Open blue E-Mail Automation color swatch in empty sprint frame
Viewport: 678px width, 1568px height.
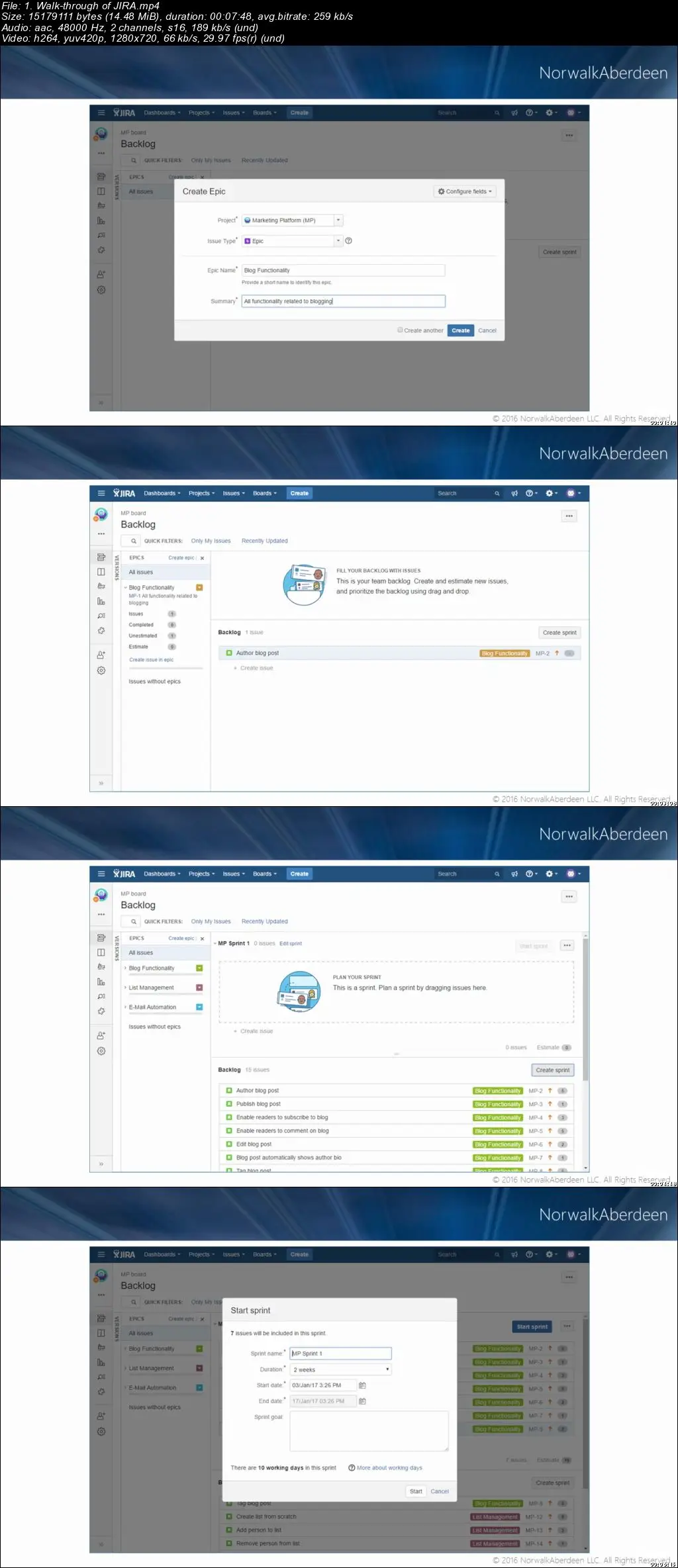click(199, 1007)
